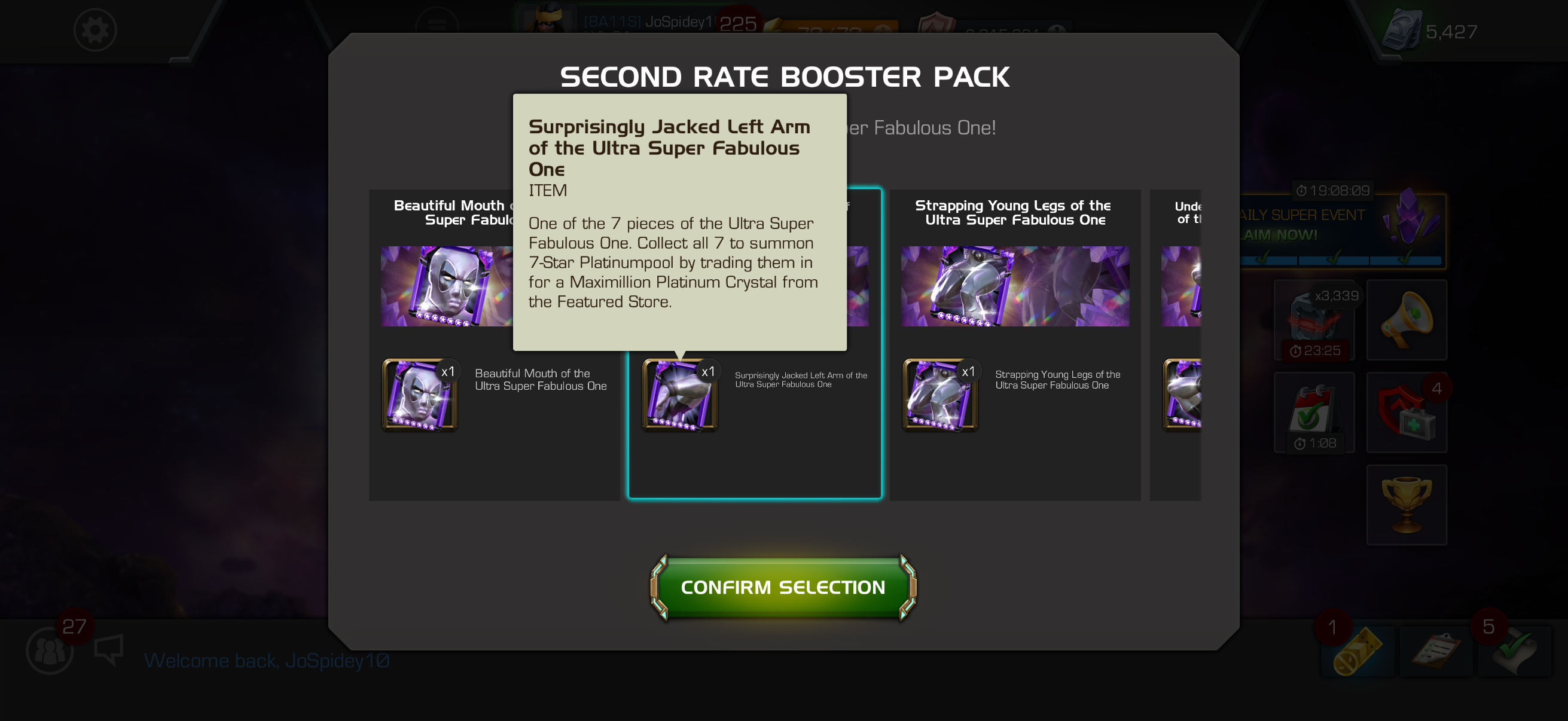Open the megaphone announcements icon
Image resolution: width=1568 pixels, height=721 pixels.
tap(1406, 319)
